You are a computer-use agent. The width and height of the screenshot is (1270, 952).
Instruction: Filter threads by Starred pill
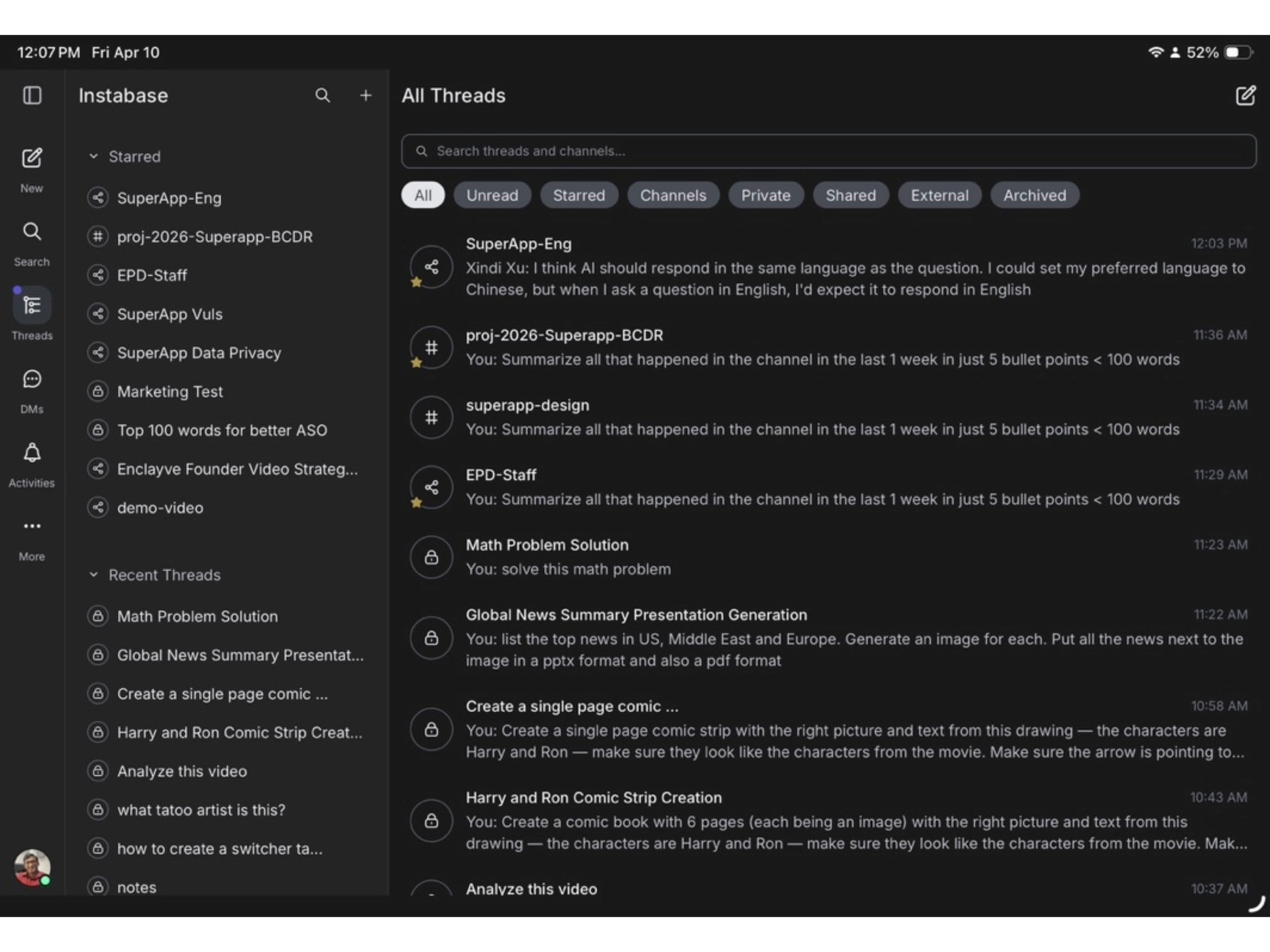579,195
